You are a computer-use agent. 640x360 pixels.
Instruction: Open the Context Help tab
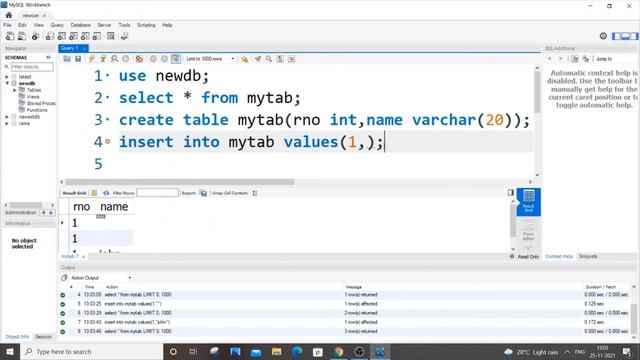tap(559, 256)
